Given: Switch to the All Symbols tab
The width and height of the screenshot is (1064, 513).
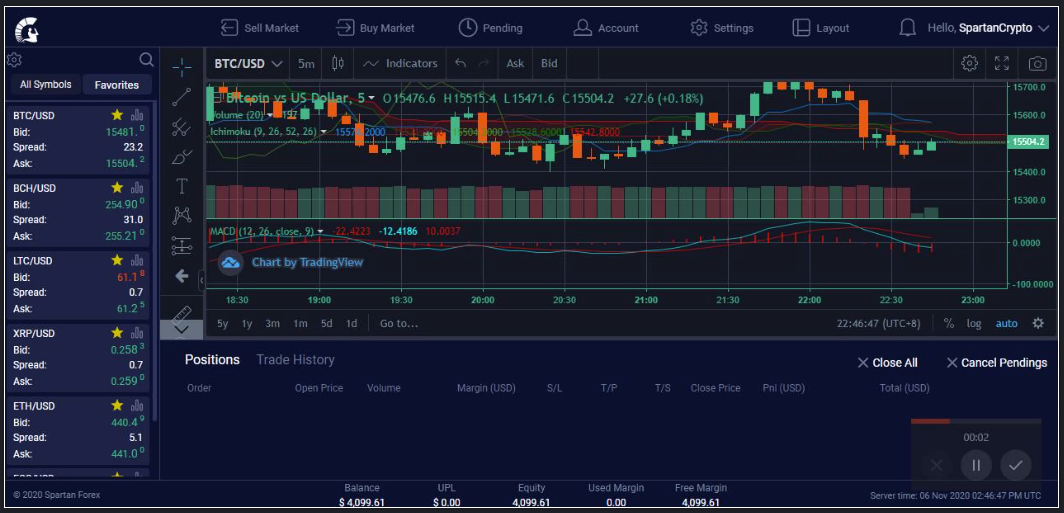Looking at the screenshot, I should [45, 85].
